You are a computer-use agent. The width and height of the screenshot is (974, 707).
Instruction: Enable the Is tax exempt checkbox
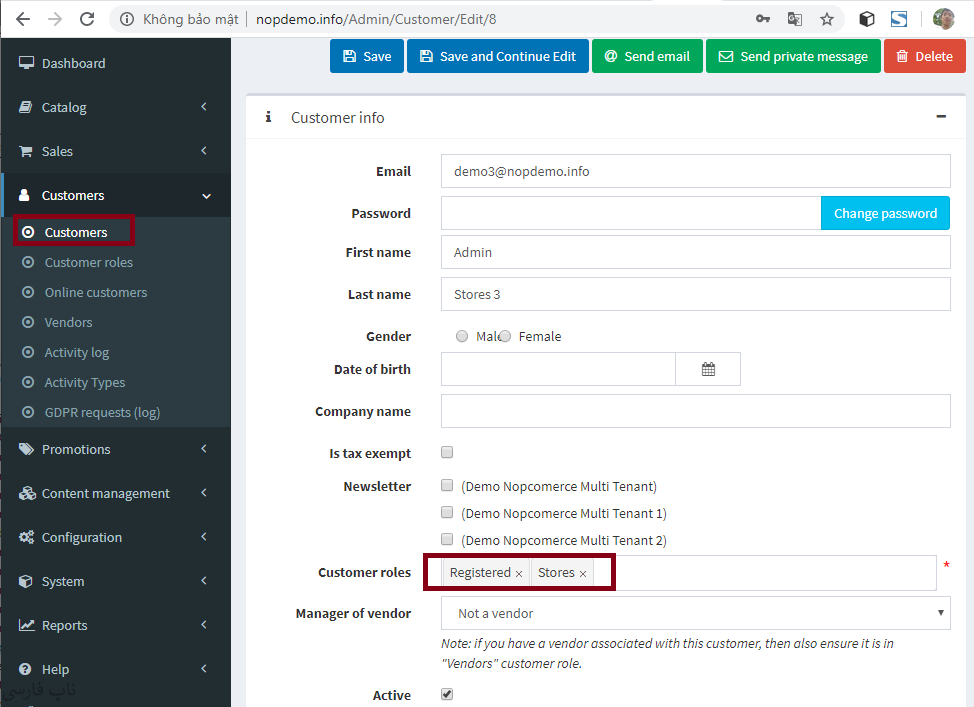pyautogui.click(x=447, y=452)
